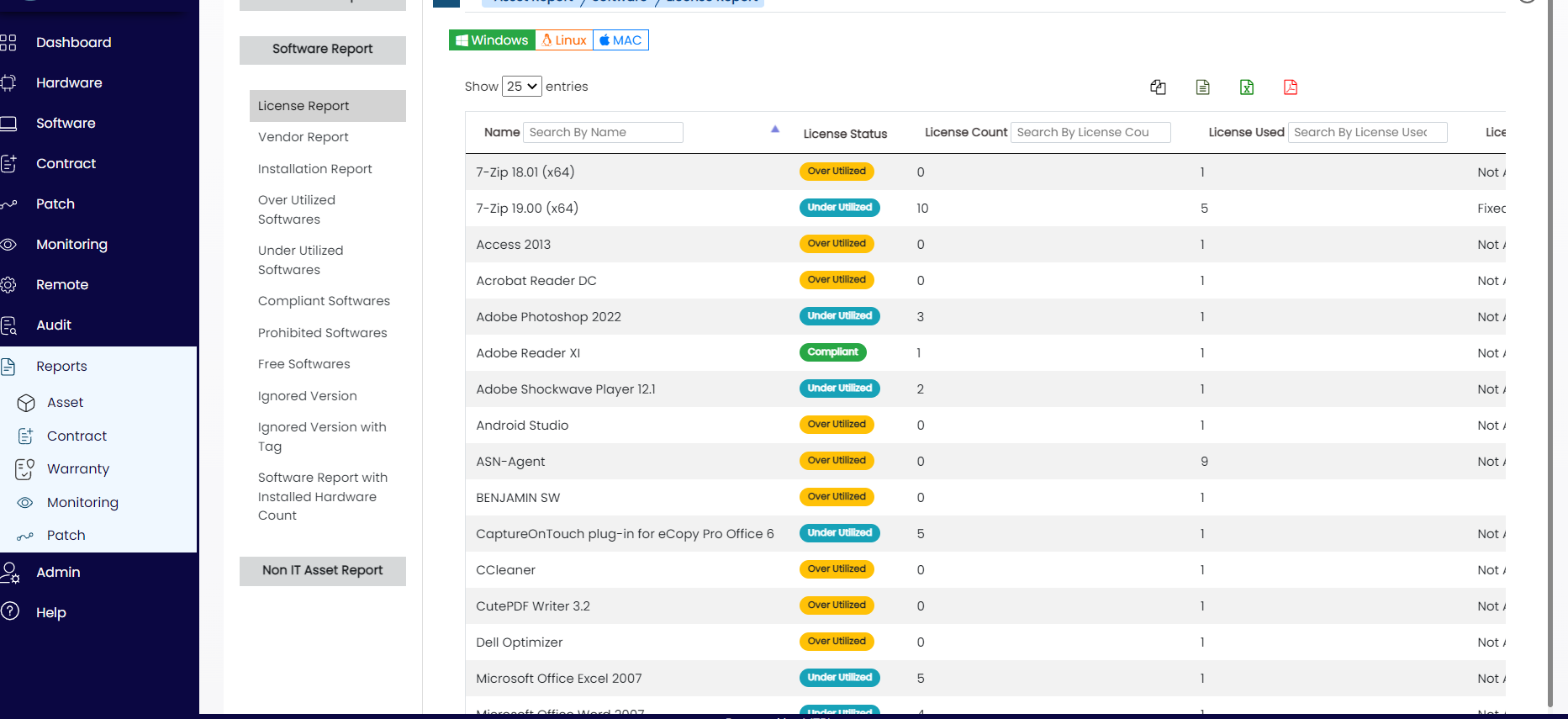Open Prohibited Softwares report
1568x719 pixels.
(x=323, y=333)
